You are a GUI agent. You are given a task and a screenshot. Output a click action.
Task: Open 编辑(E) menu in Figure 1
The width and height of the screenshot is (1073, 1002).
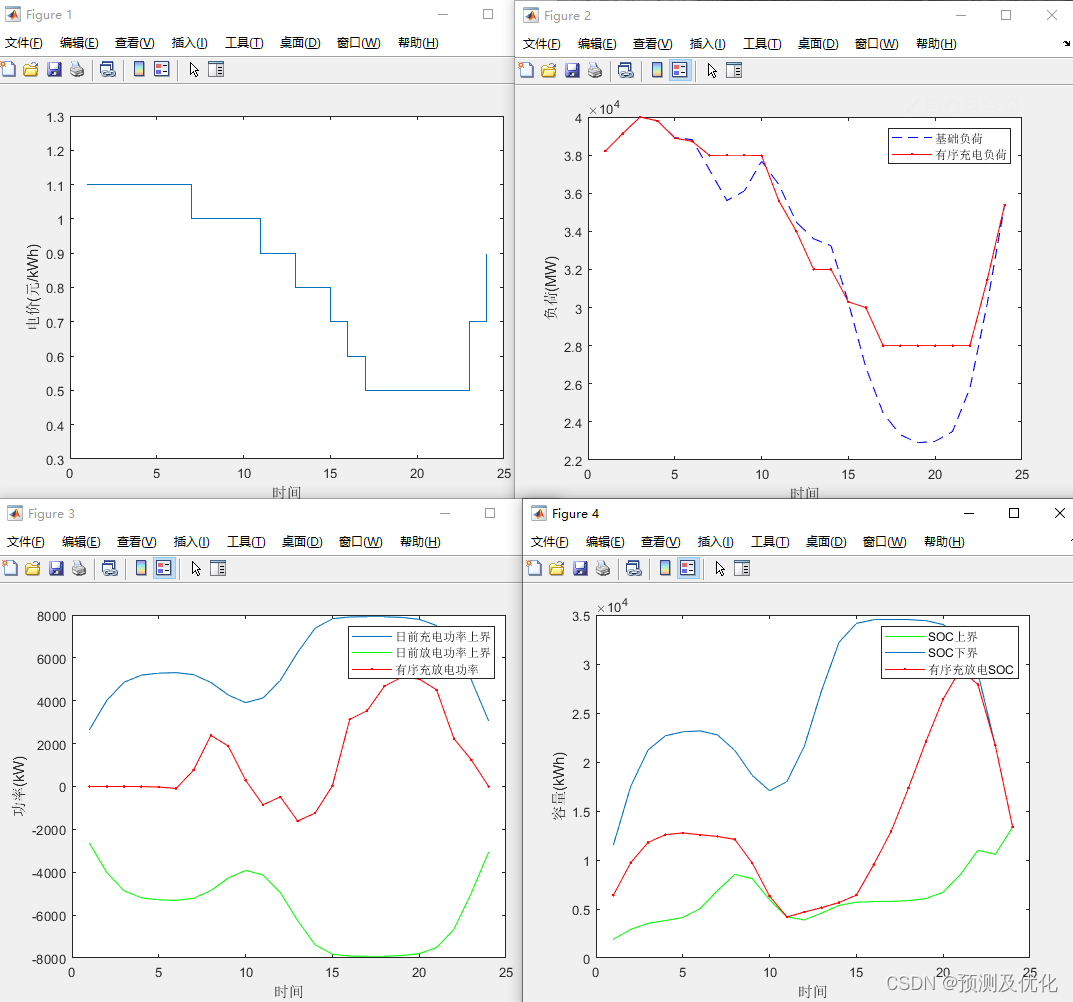pos(79,42)
